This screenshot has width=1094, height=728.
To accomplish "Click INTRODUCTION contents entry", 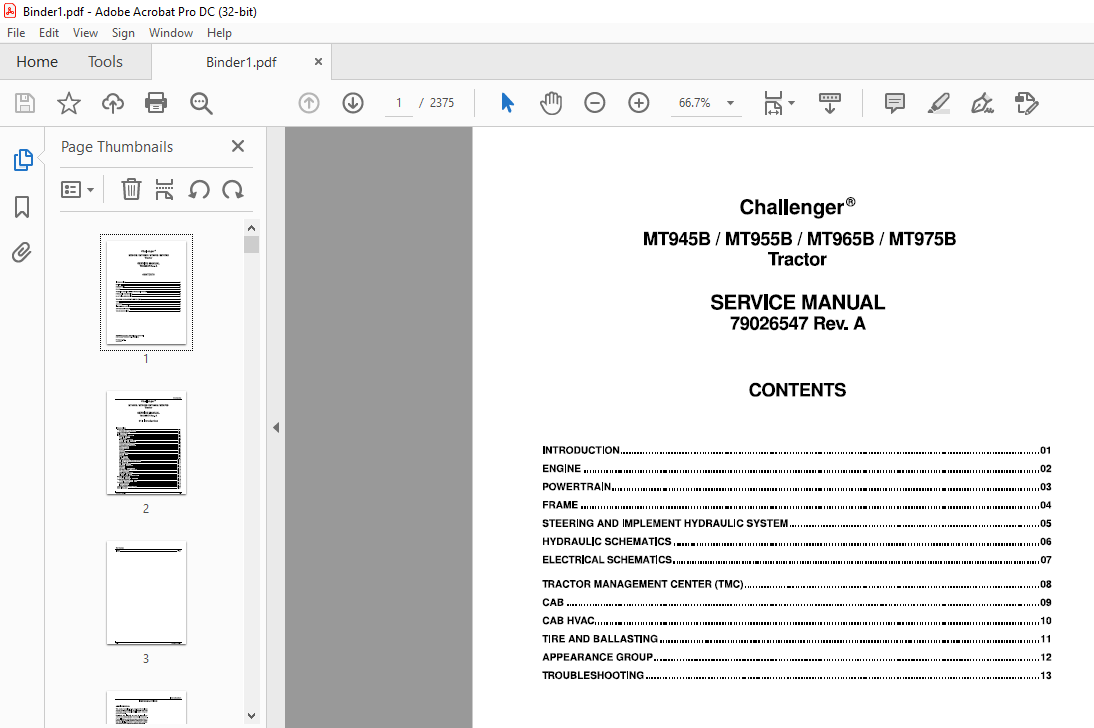I will coord(797,450).
